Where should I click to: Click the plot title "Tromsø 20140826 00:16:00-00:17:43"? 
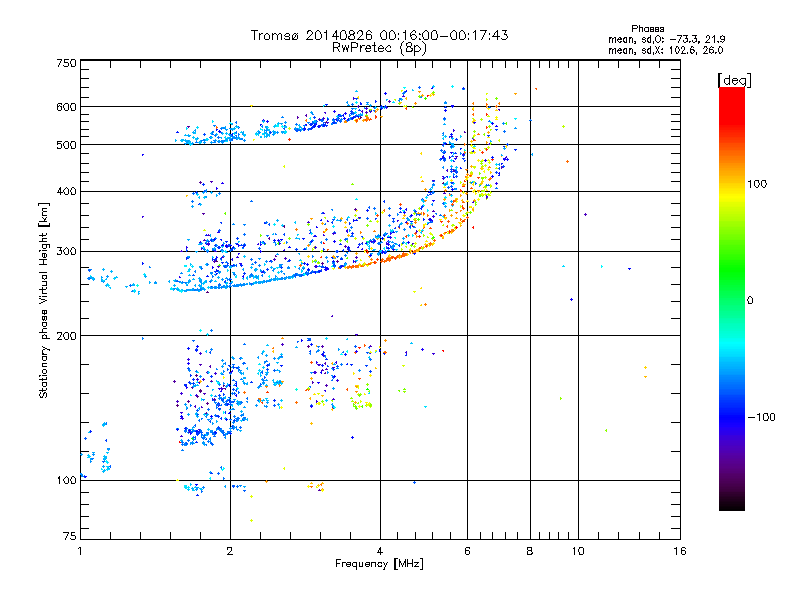tap(379, 35)
